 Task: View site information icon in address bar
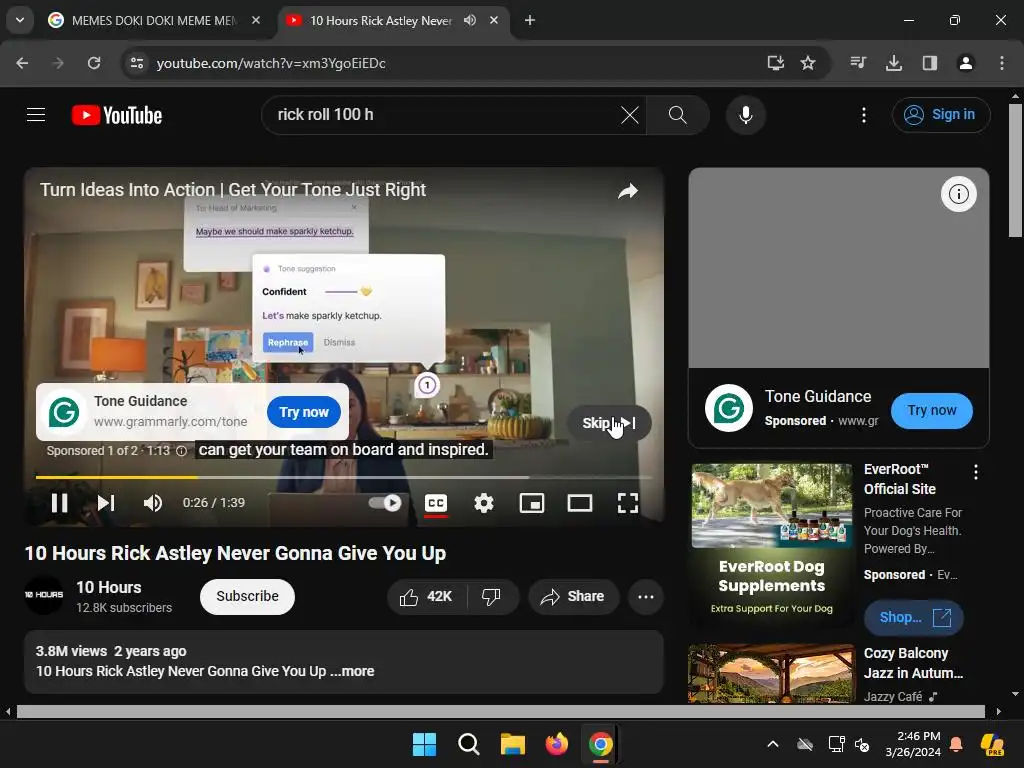click(x=136, y=63)
